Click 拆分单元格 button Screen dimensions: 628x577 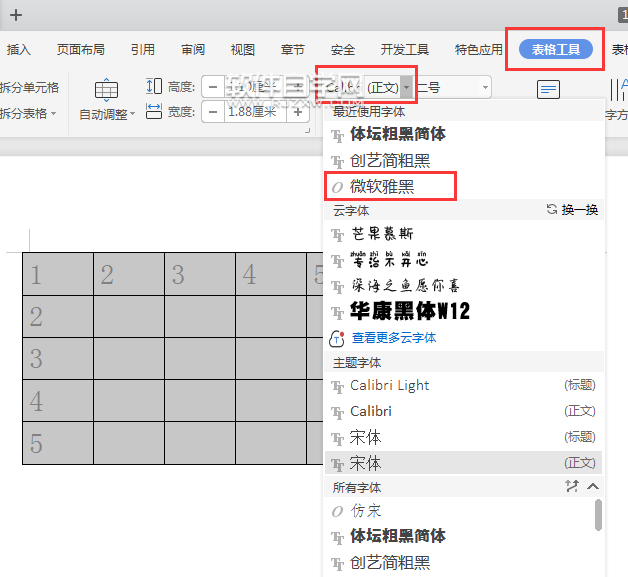(30, 88)
